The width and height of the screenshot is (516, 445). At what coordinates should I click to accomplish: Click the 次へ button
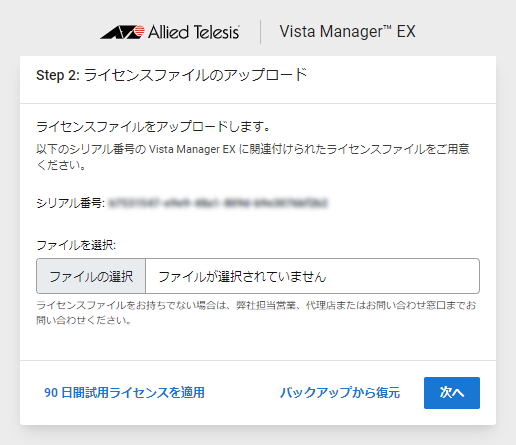pos(452,393)
